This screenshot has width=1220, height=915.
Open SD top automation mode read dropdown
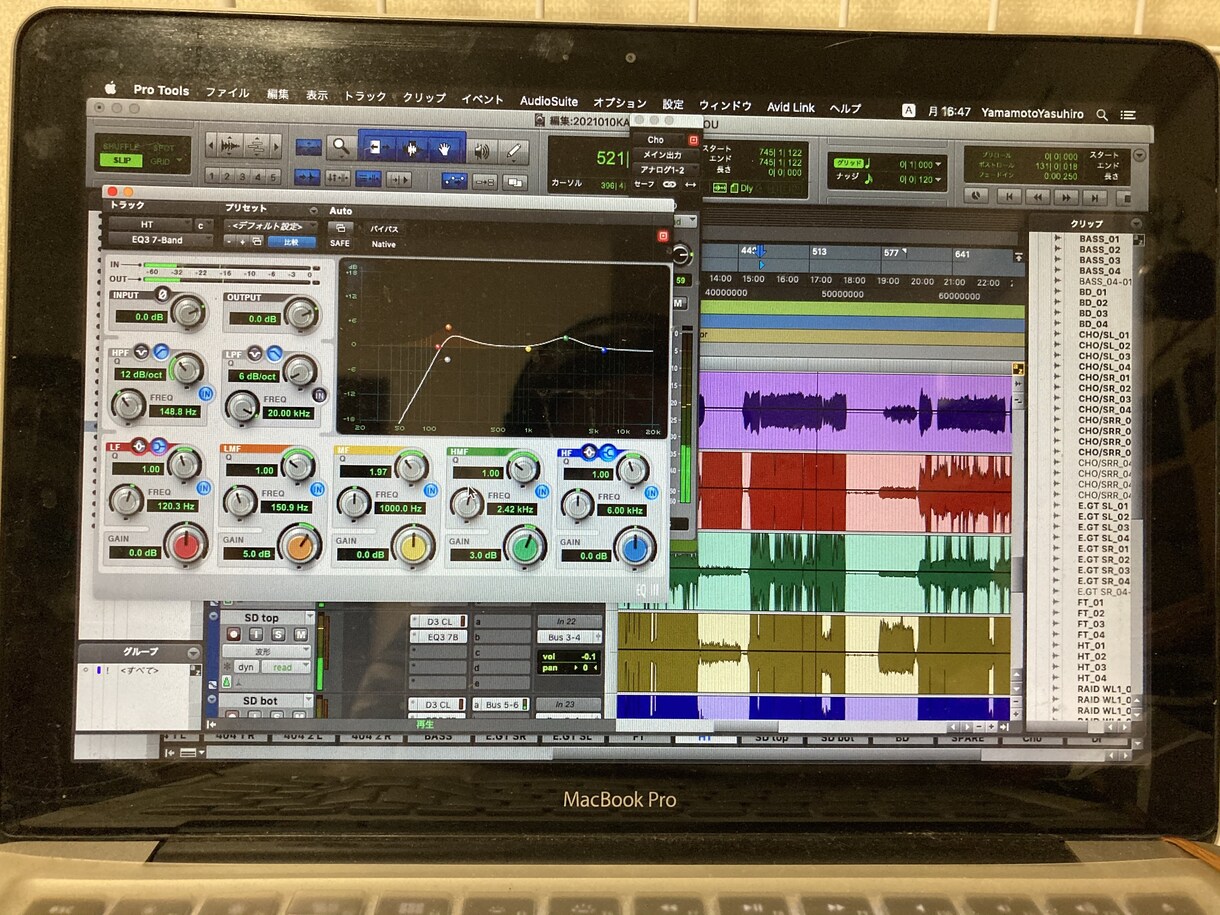click(x=286, y=667)
